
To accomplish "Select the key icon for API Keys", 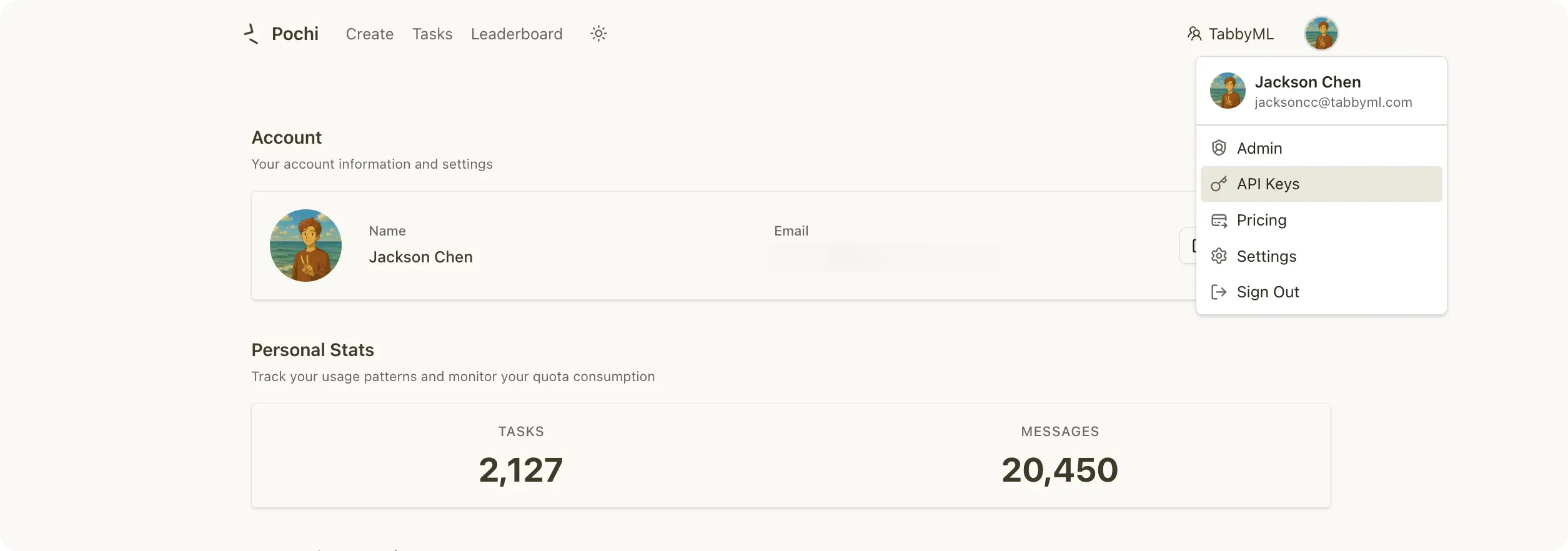I will tap(1219, 184).
